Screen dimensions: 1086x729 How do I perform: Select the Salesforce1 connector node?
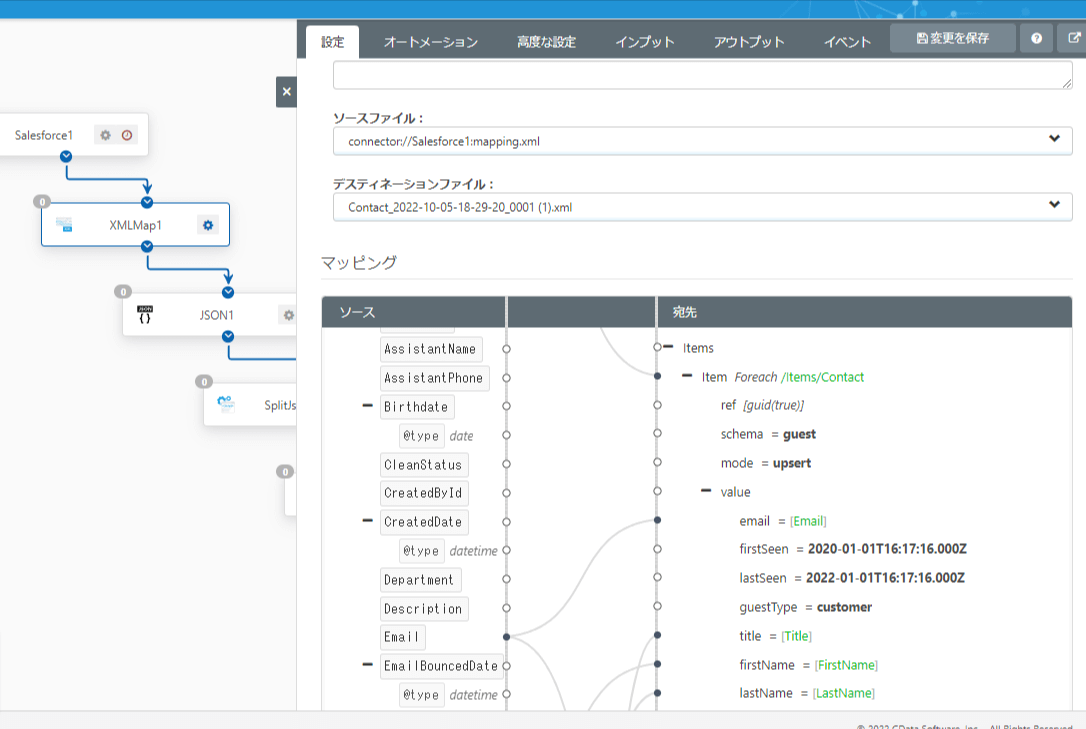coord(74,135)
